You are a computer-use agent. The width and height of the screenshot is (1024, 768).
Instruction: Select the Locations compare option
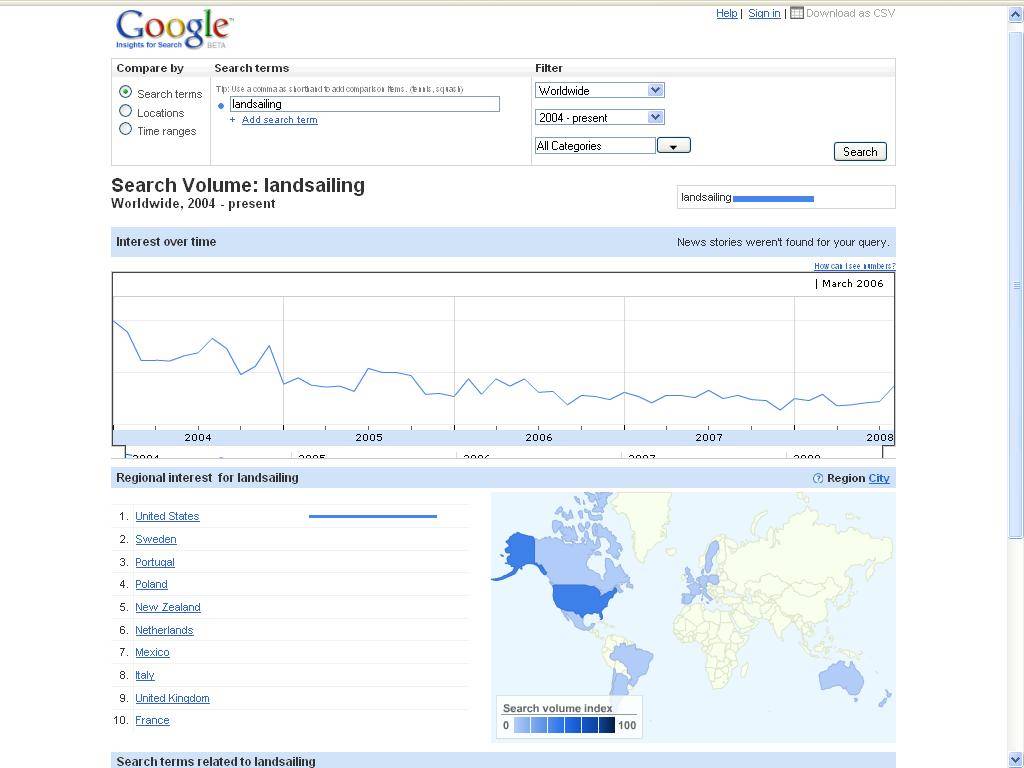click(x=125, y=111)
